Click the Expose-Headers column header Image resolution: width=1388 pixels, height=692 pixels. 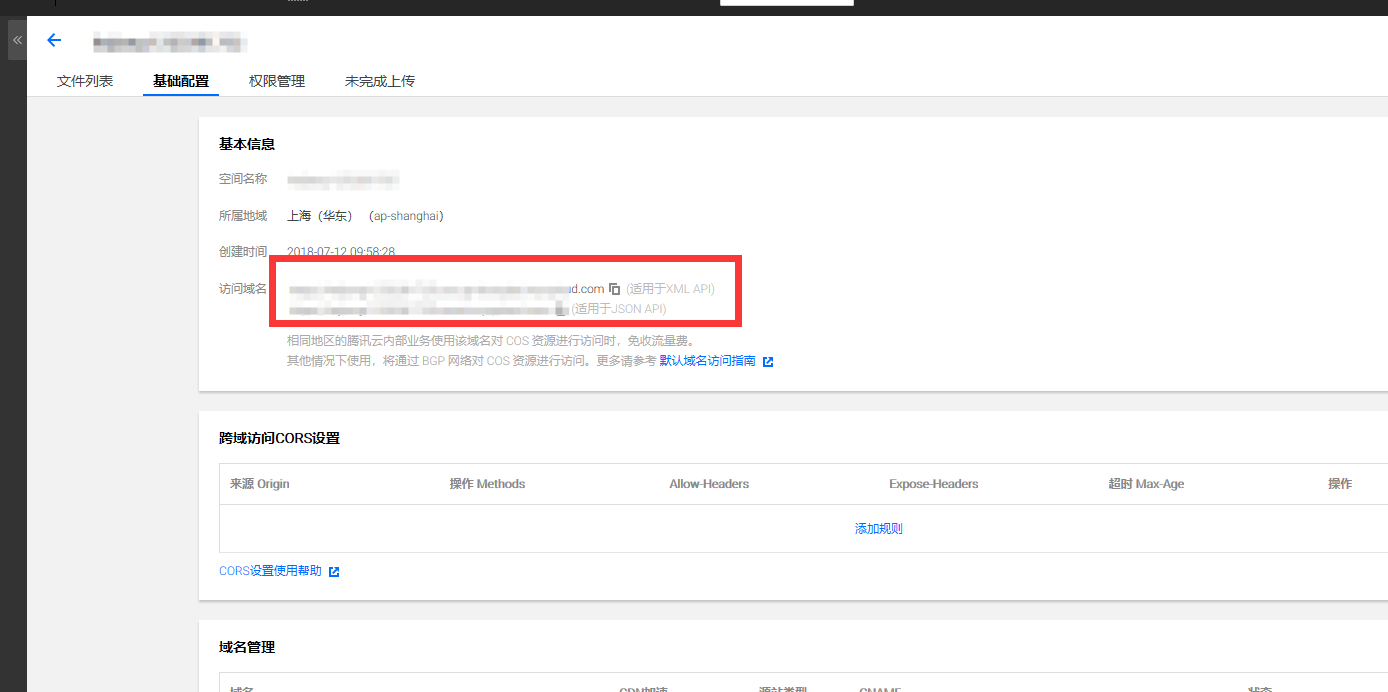click(x=934, y=484)
